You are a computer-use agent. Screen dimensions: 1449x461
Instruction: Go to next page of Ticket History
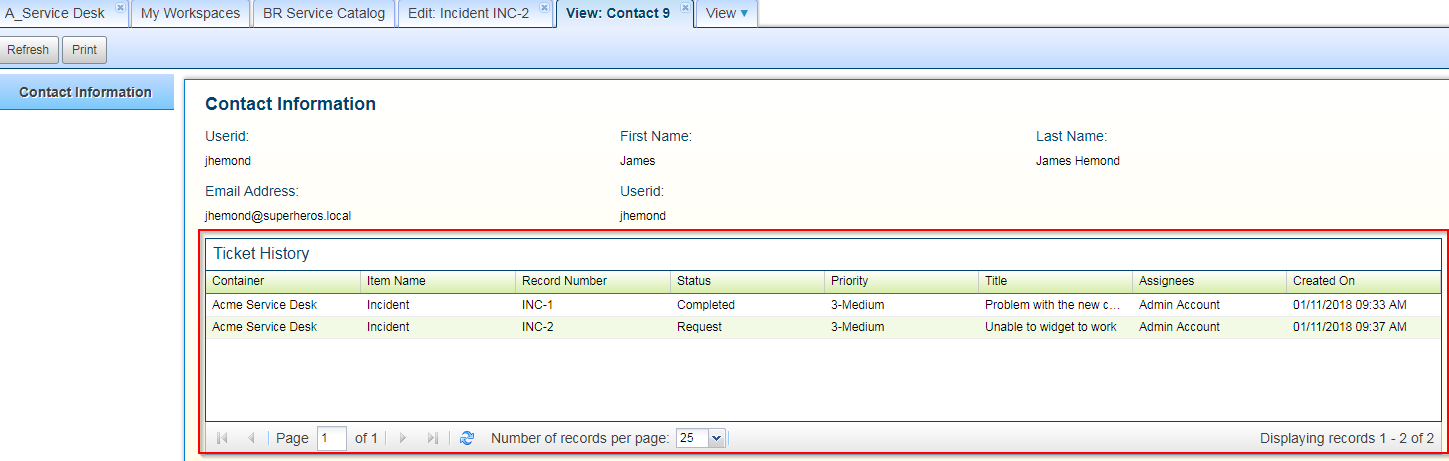point(403,438)
